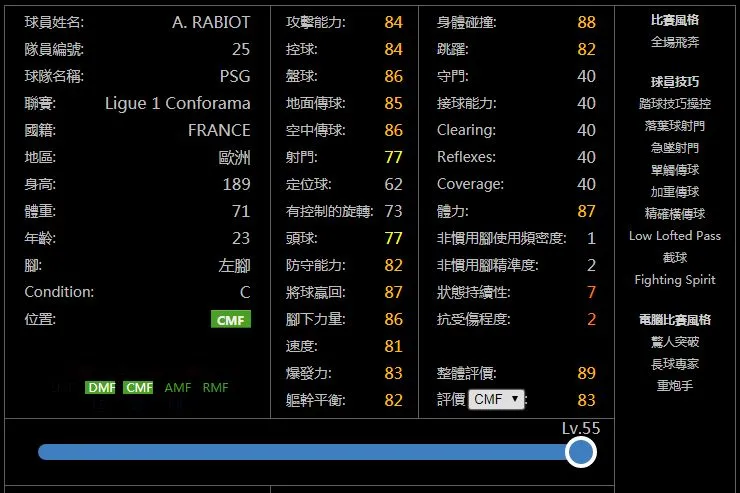Click the age value 23

point(241,238)
